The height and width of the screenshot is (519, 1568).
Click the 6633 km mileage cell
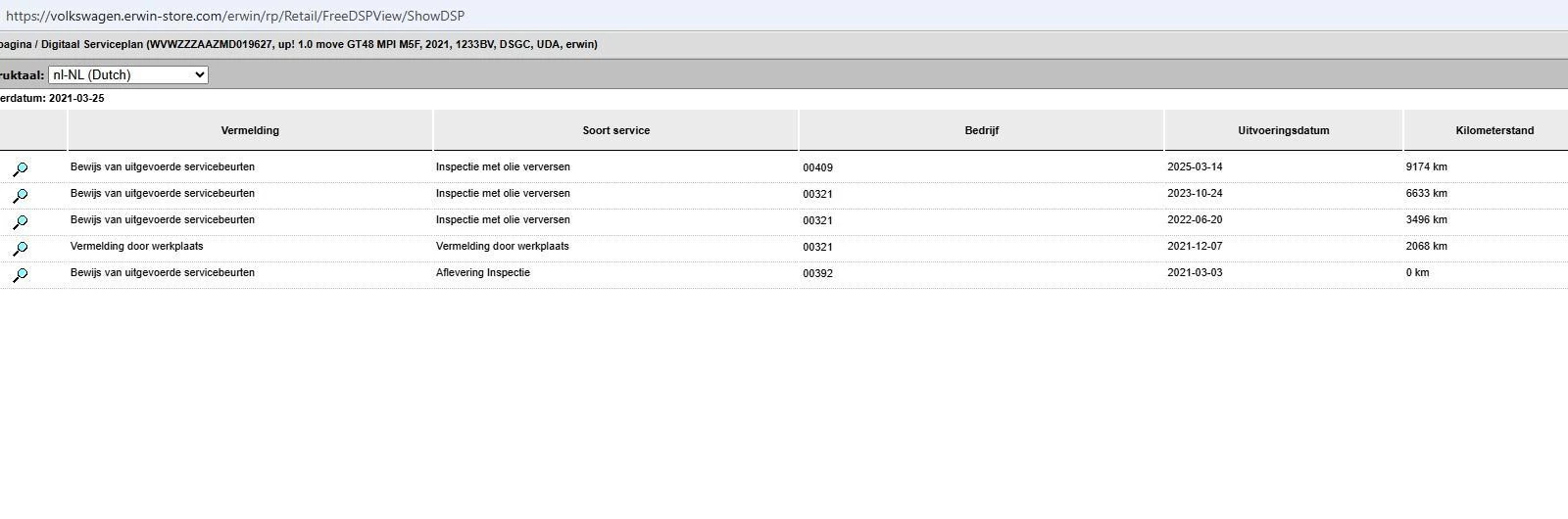(1426, 194)
